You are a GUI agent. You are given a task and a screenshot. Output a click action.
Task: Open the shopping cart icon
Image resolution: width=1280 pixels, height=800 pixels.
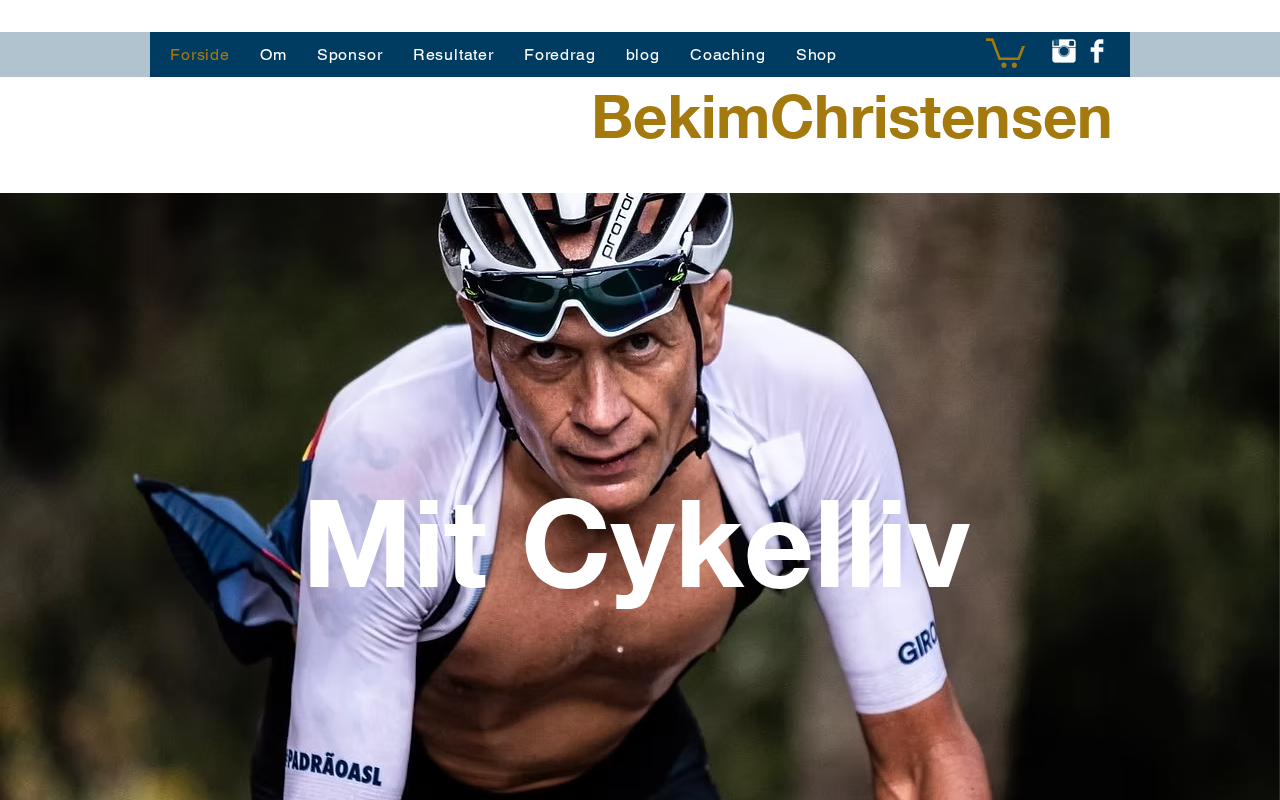[x=1005, y=52]
